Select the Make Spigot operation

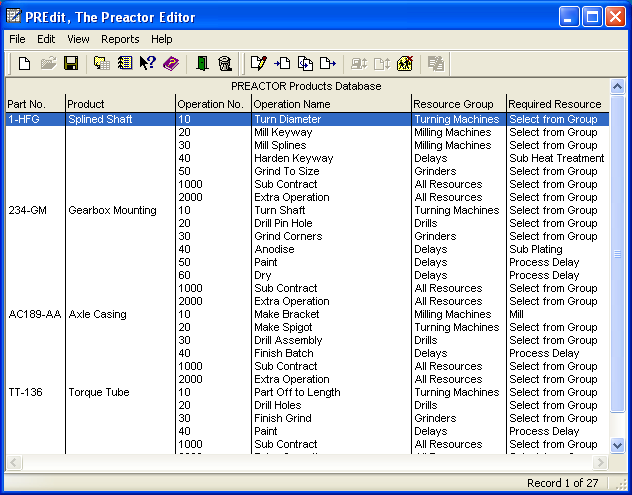pyautogui.click(x=283, y=327)
